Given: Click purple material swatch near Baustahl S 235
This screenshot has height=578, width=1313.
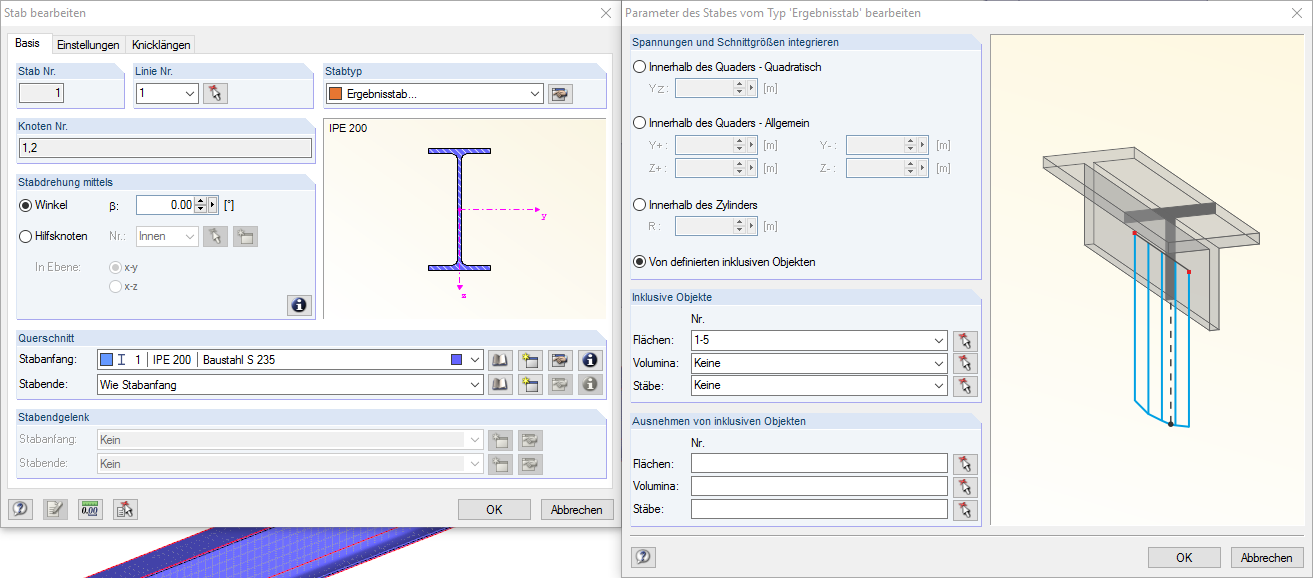Looking at the screenshot, I should pyautogui.click(x=457, y=360).
